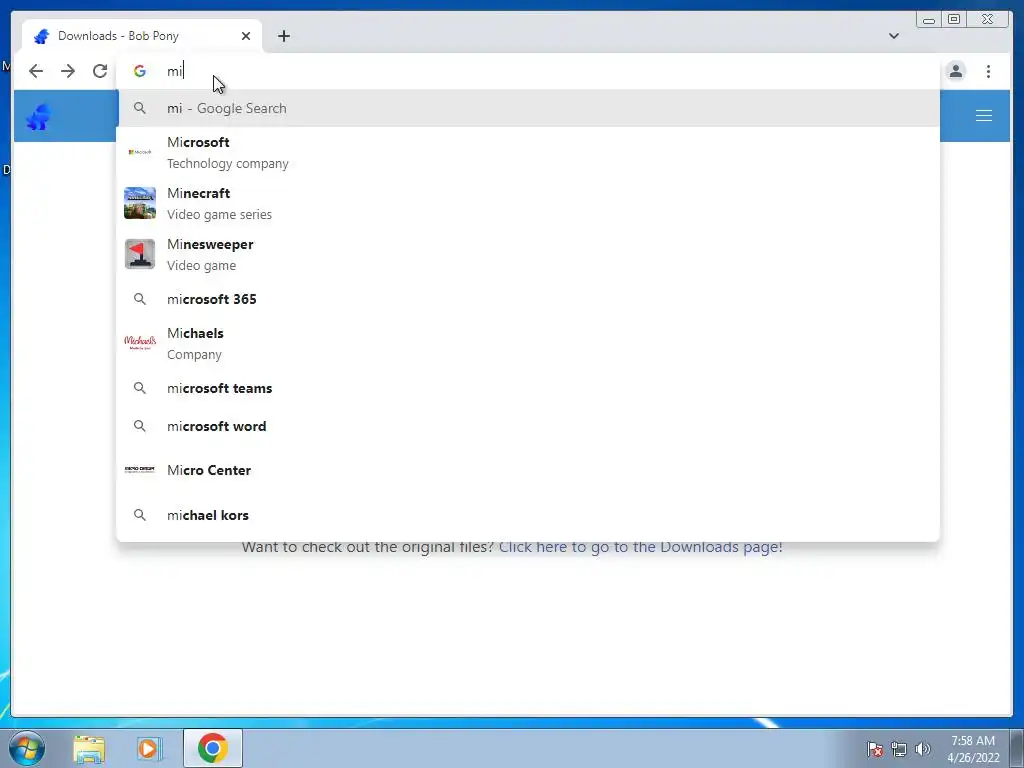
Task: Click the Minesweeper flag thumbnail
Action: click(x=140, y=253)
